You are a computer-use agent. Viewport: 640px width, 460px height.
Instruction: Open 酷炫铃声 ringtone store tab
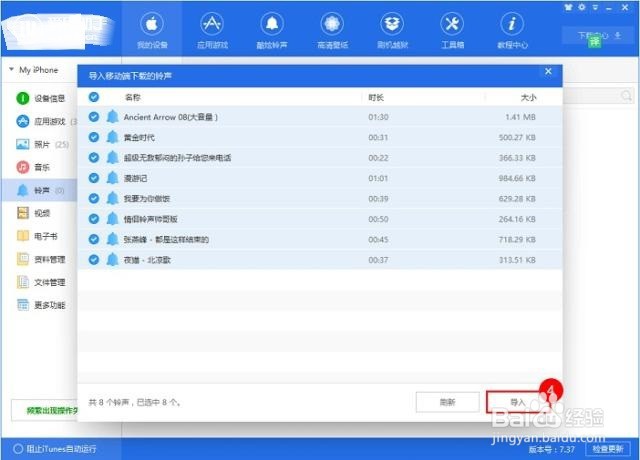click(272, 30)
